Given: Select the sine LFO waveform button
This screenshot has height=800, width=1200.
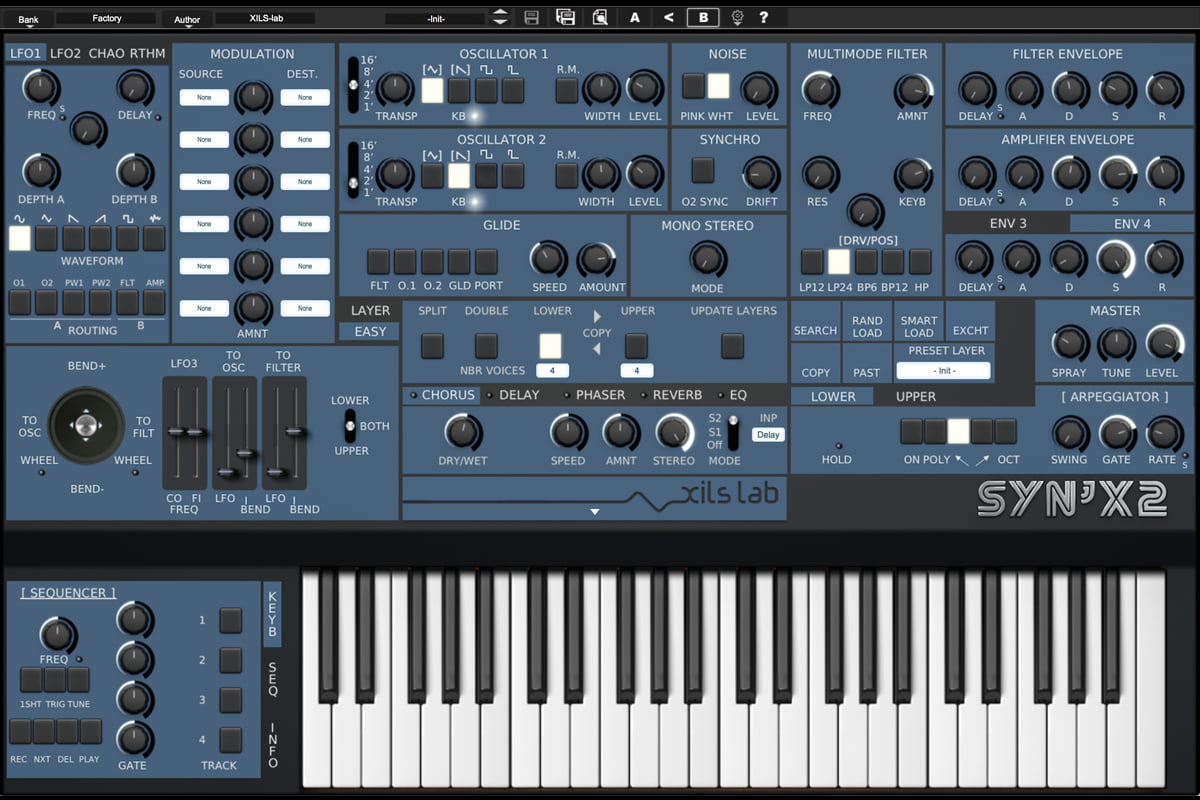Looking at the screenshot, I should [20, 238].
